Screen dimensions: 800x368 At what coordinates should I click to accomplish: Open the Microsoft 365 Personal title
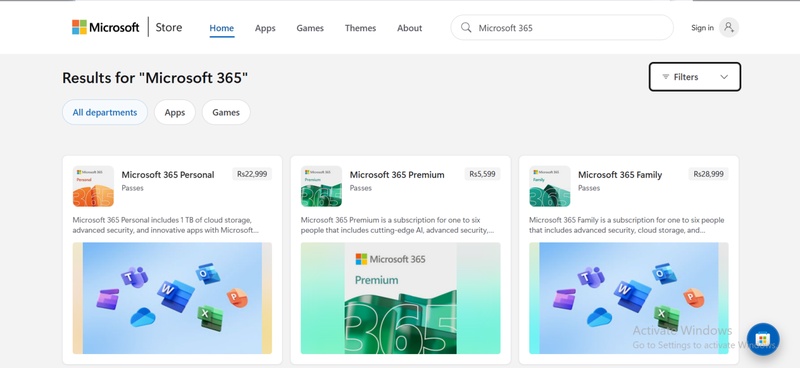click(x=168, y=175)
